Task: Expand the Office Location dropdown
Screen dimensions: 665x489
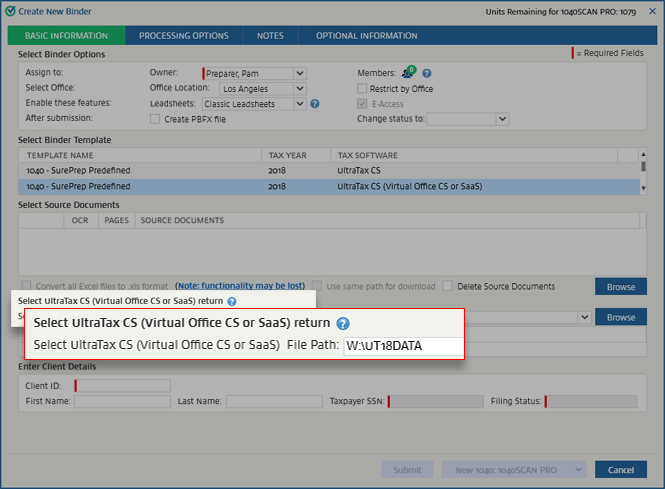Action: pos(300,88)
